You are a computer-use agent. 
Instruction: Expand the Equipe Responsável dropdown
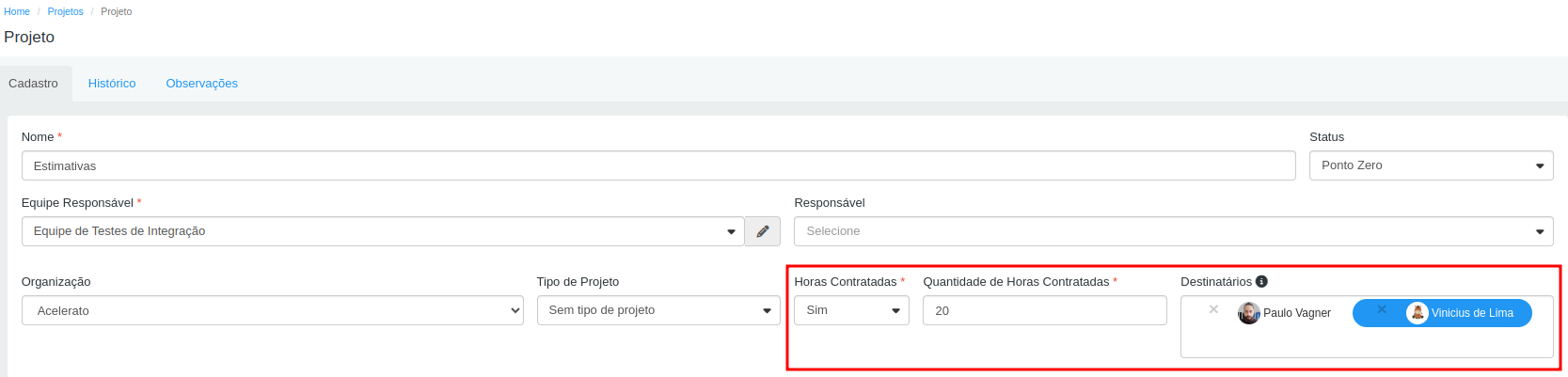click(x=383, y=231)
